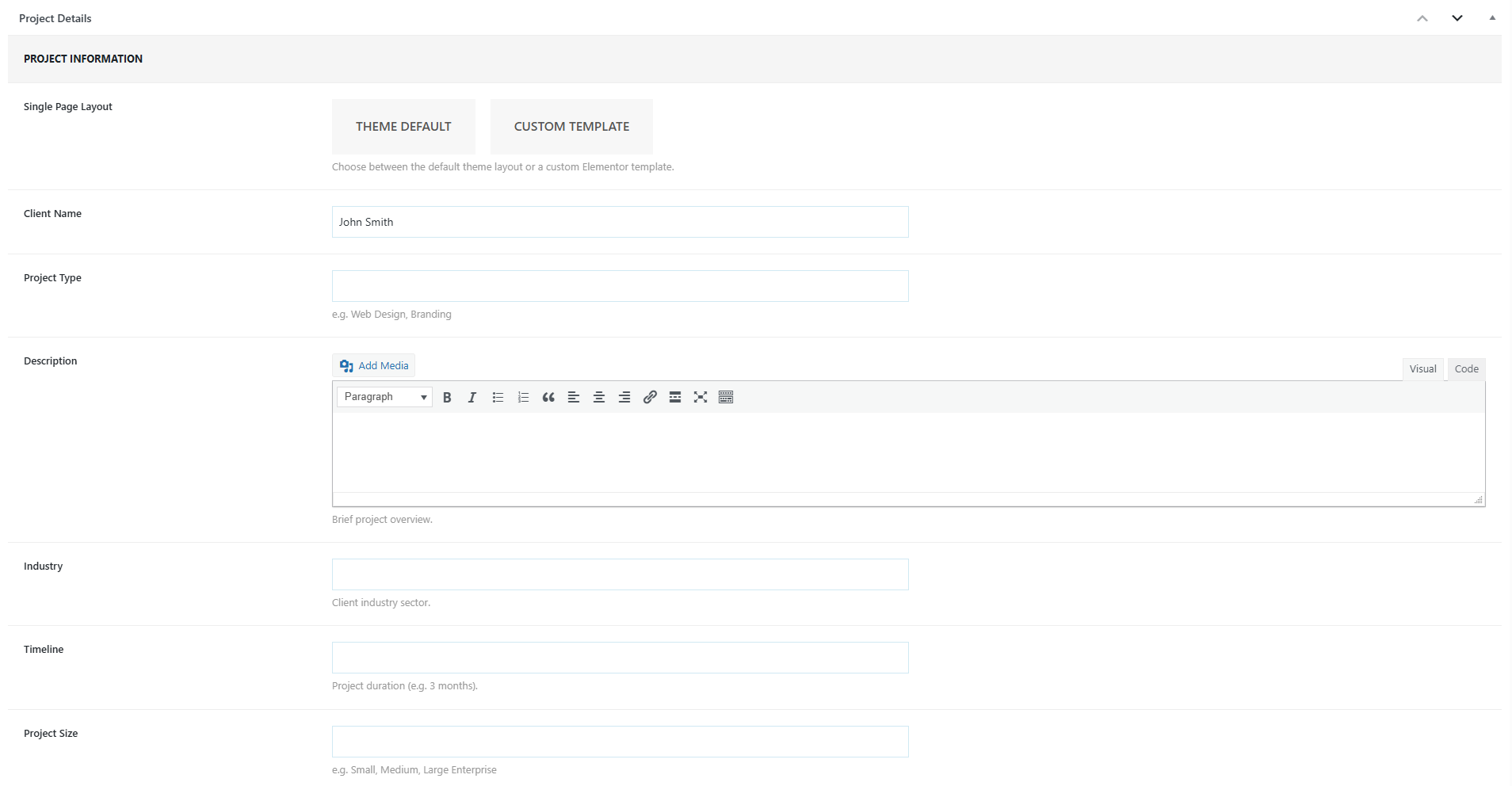Apply italic formatting in the editor

[x=472, y=398]
